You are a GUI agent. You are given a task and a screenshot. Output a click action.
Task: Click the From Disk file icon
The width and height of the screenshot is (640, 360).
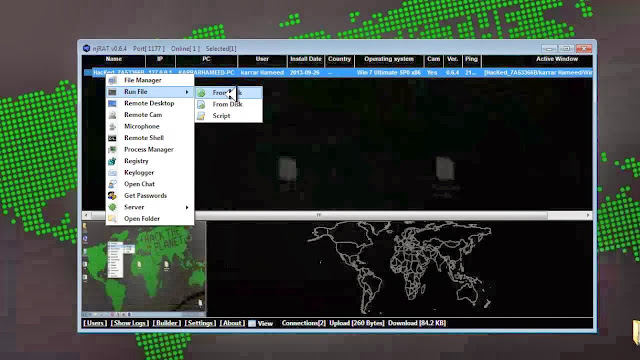(x=201, y=104)
